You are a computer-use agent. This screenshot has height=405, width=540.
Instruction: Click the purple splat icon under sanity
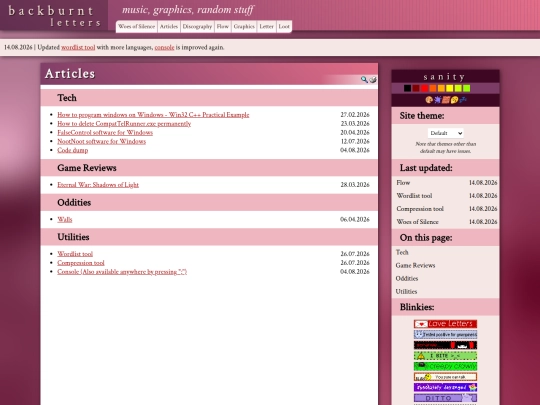coord(437,100)
